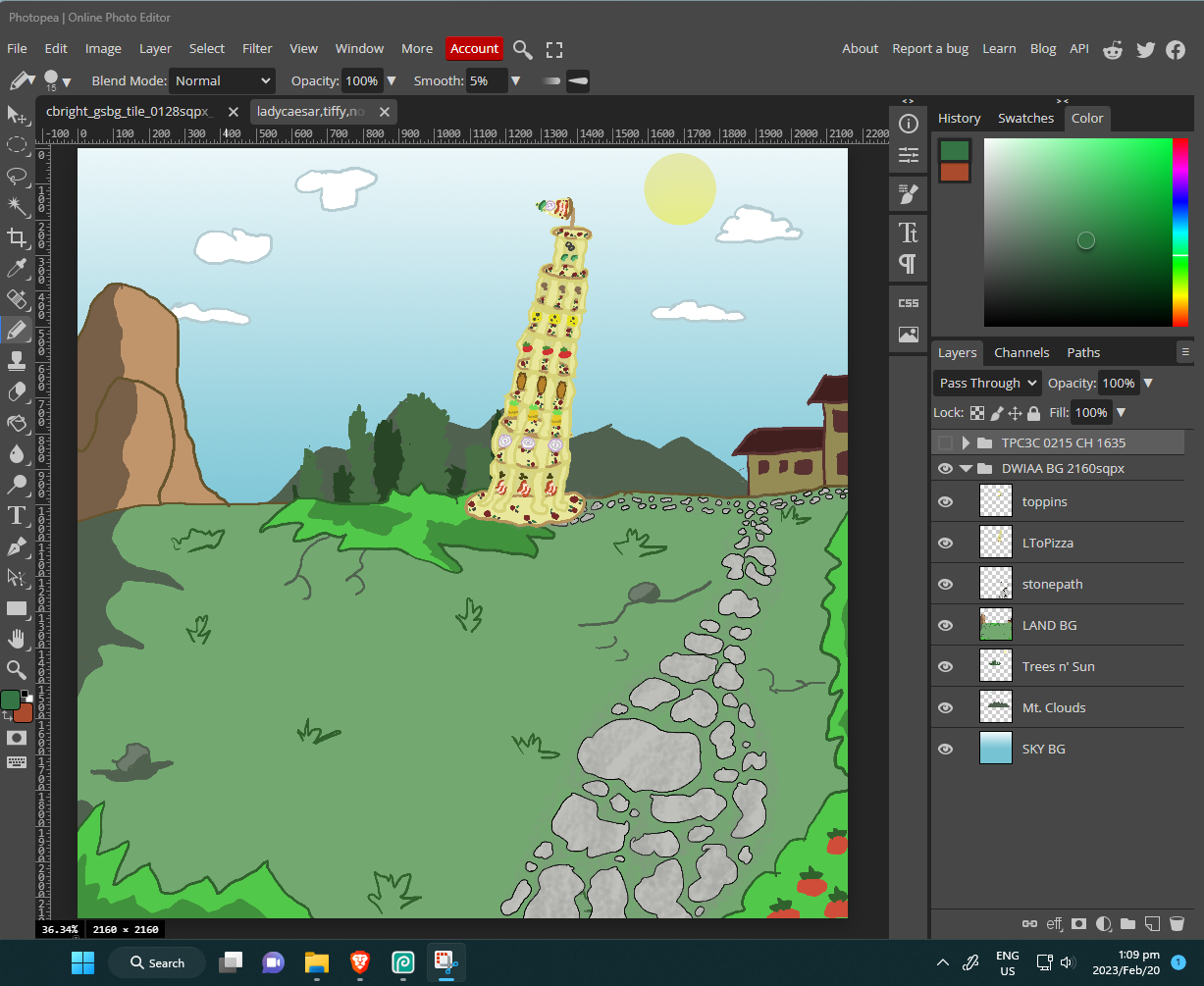Open the Properties sliders panel icon

tap(909, 155)
